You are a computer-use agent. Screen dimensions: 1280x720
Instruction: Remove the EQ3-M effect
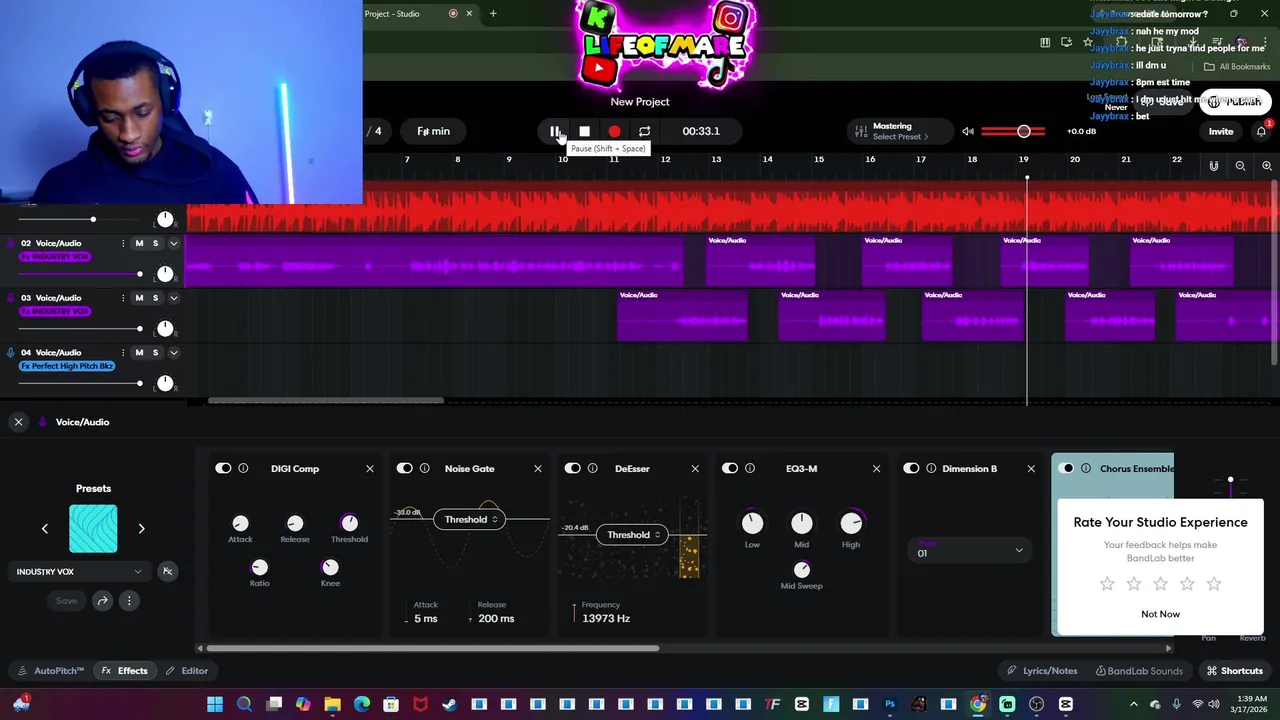tap(876, 468)
